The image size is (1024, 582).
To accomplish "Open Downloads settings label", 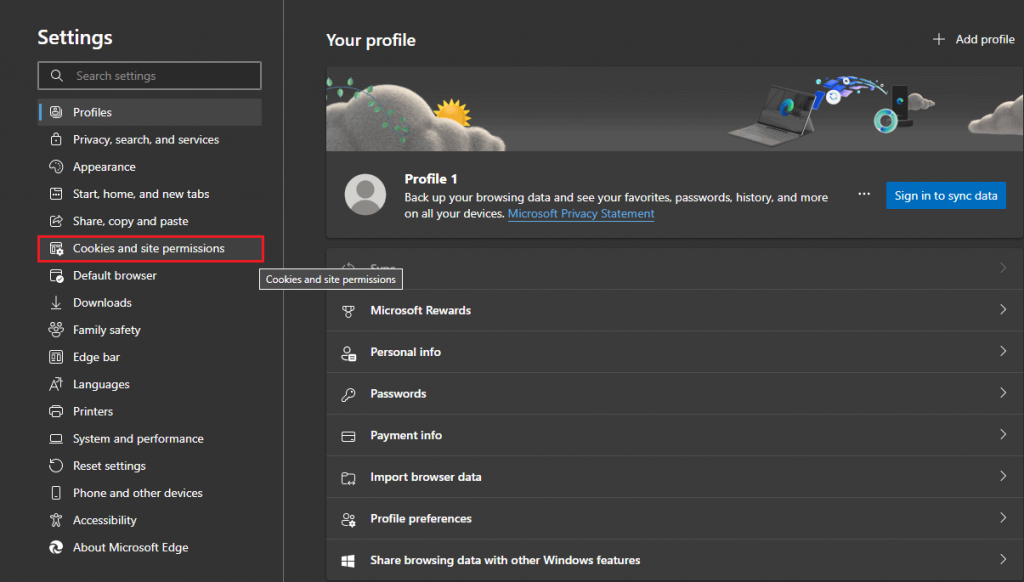I will [x=103, y=303].
